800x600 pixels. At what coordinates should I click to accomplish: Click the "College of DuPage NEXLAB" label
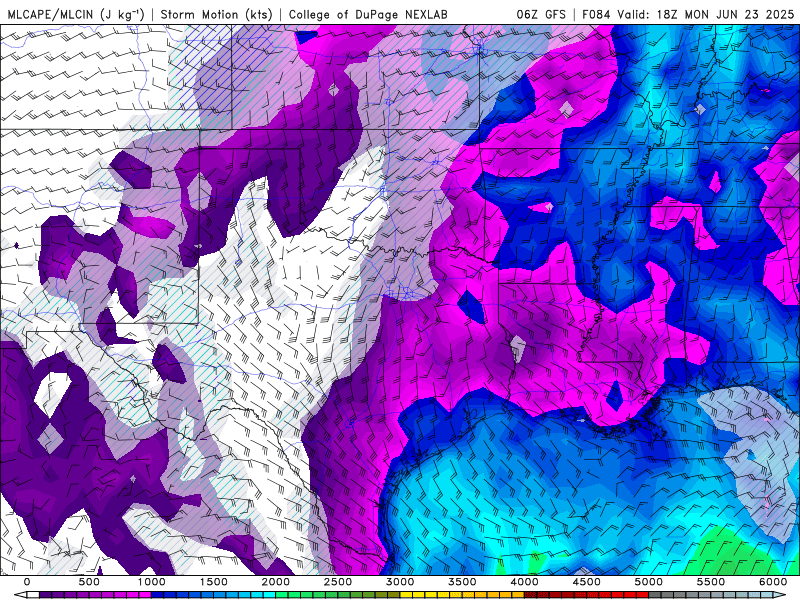coord(368,14)
